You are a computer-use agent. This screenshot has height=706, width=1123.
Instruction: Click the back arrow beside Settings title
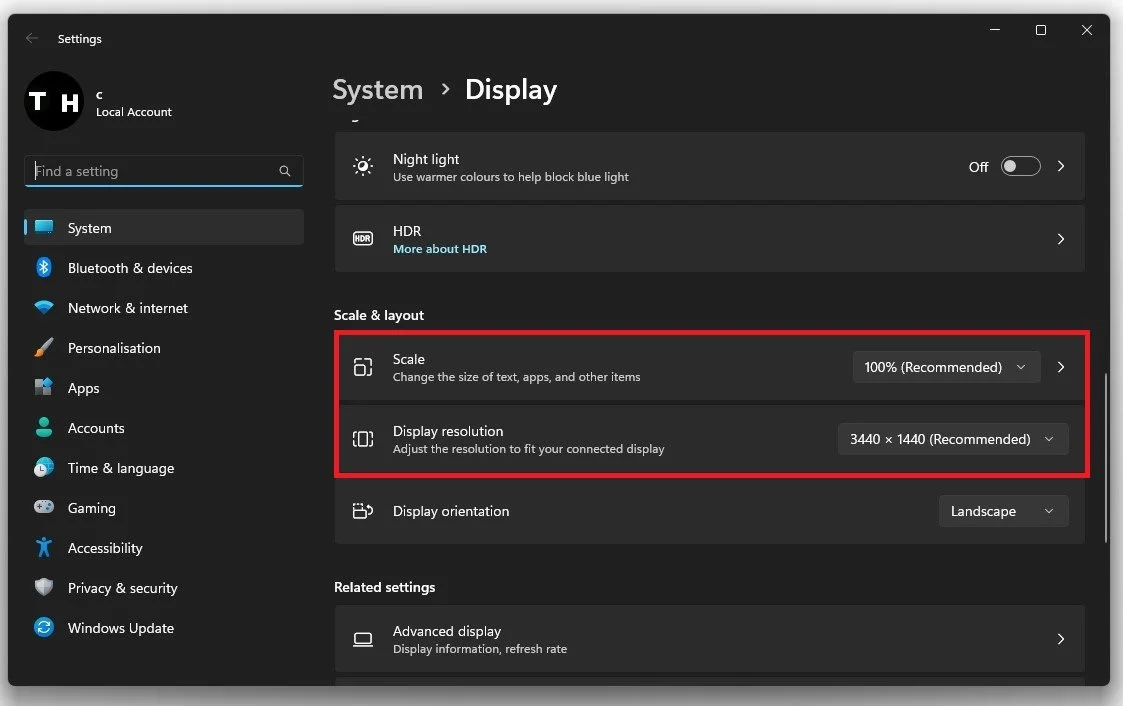click(32, 38)
